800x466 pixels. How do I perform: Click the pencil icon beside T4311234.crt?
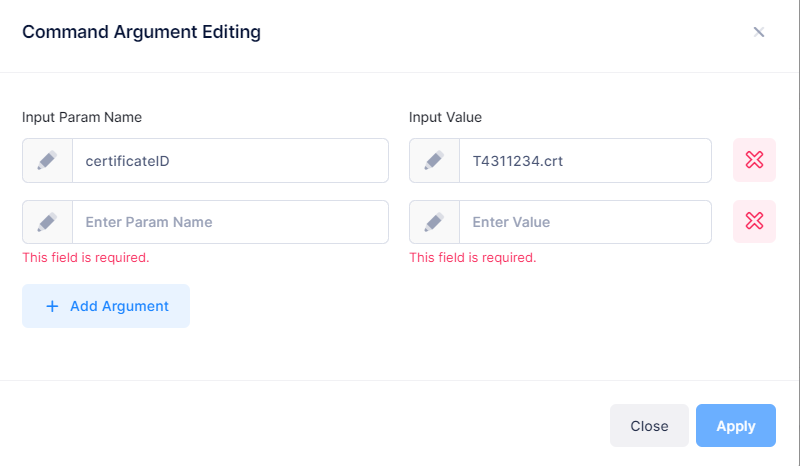(x=434, y=160)
